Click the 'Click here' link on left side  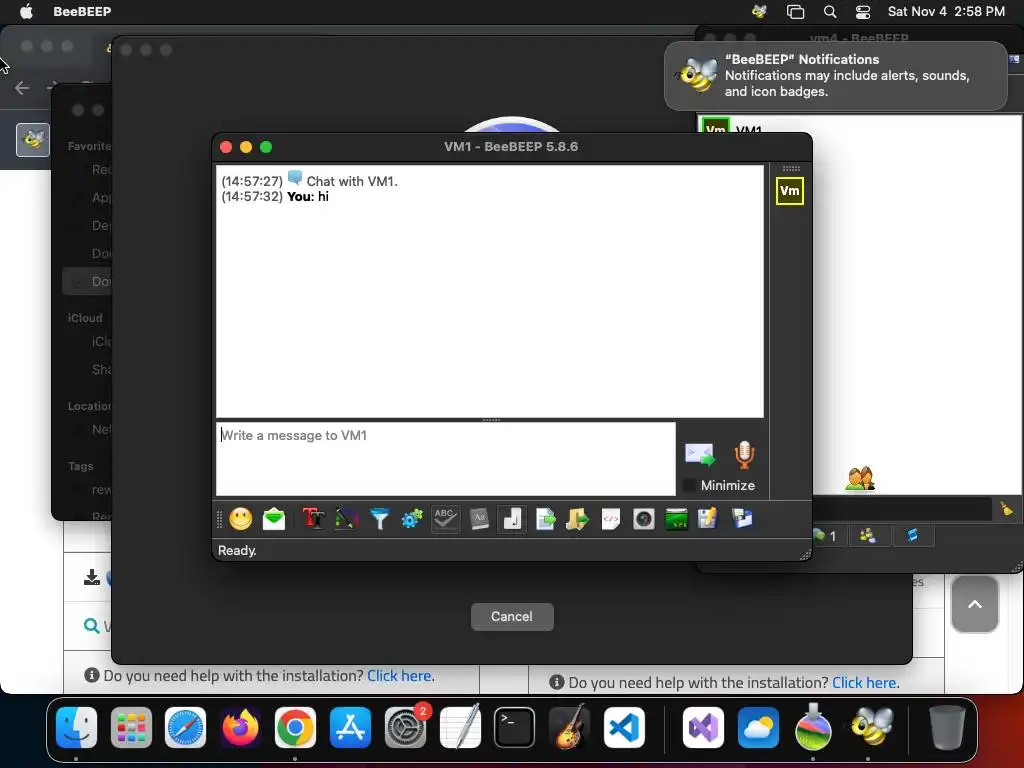(x=400, y=676)
